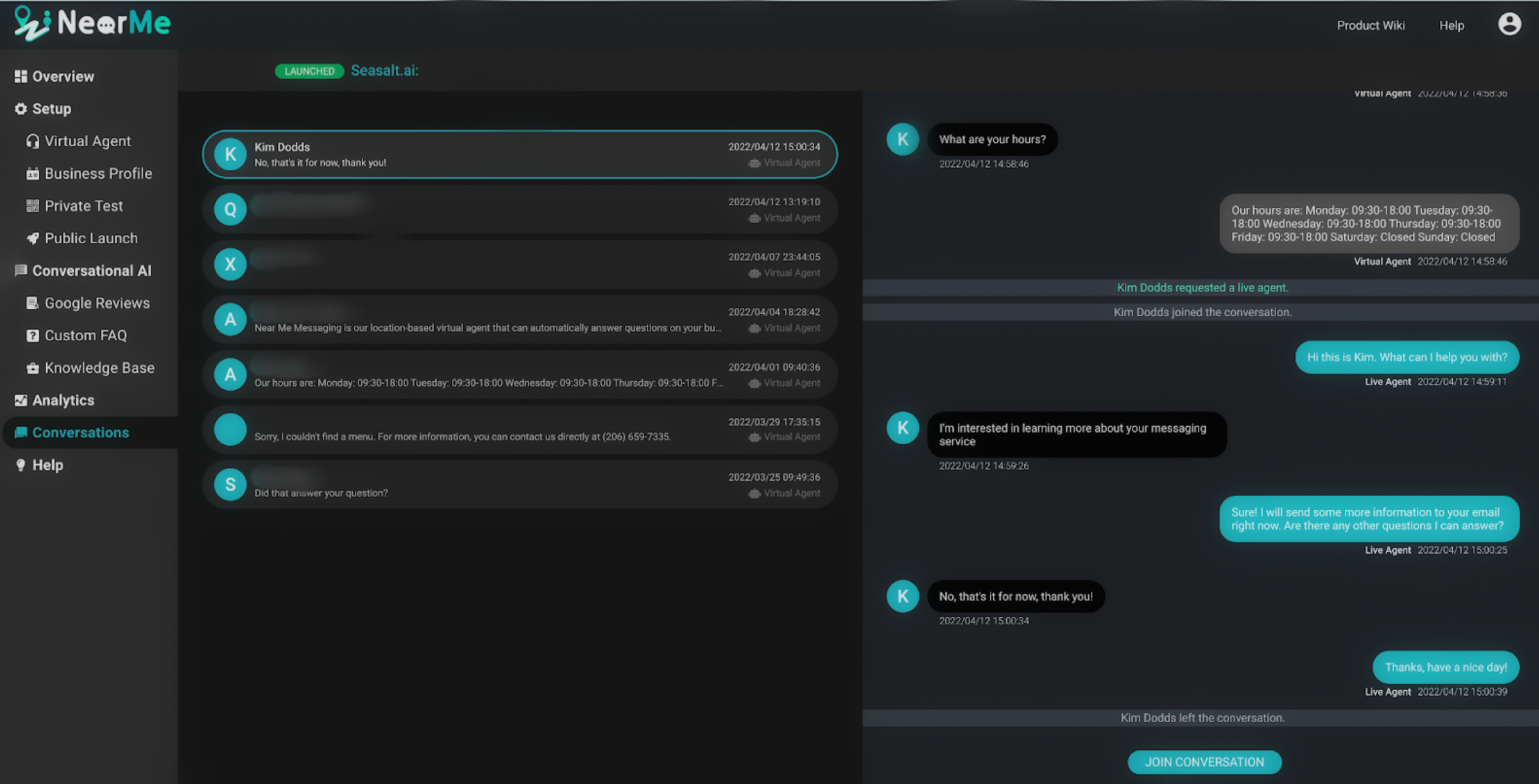Click K avatar beside 'What are your hours?'
The height and width of the screenshot is (784, 1539).
(902, 139)
